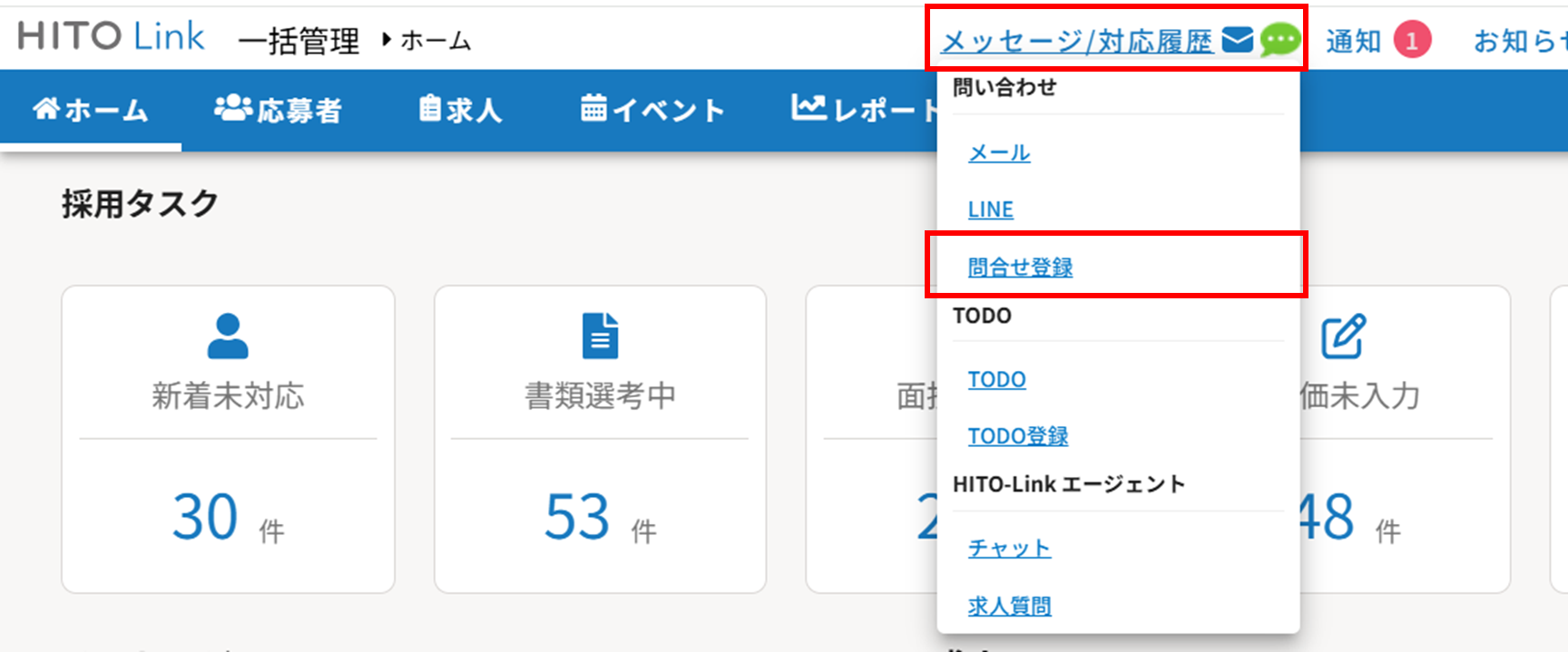Switch to the 応募者 tab
Image resolution: width=1568 pixels, height=652 pixels.
pyautogui.click(x=279, y=110)
